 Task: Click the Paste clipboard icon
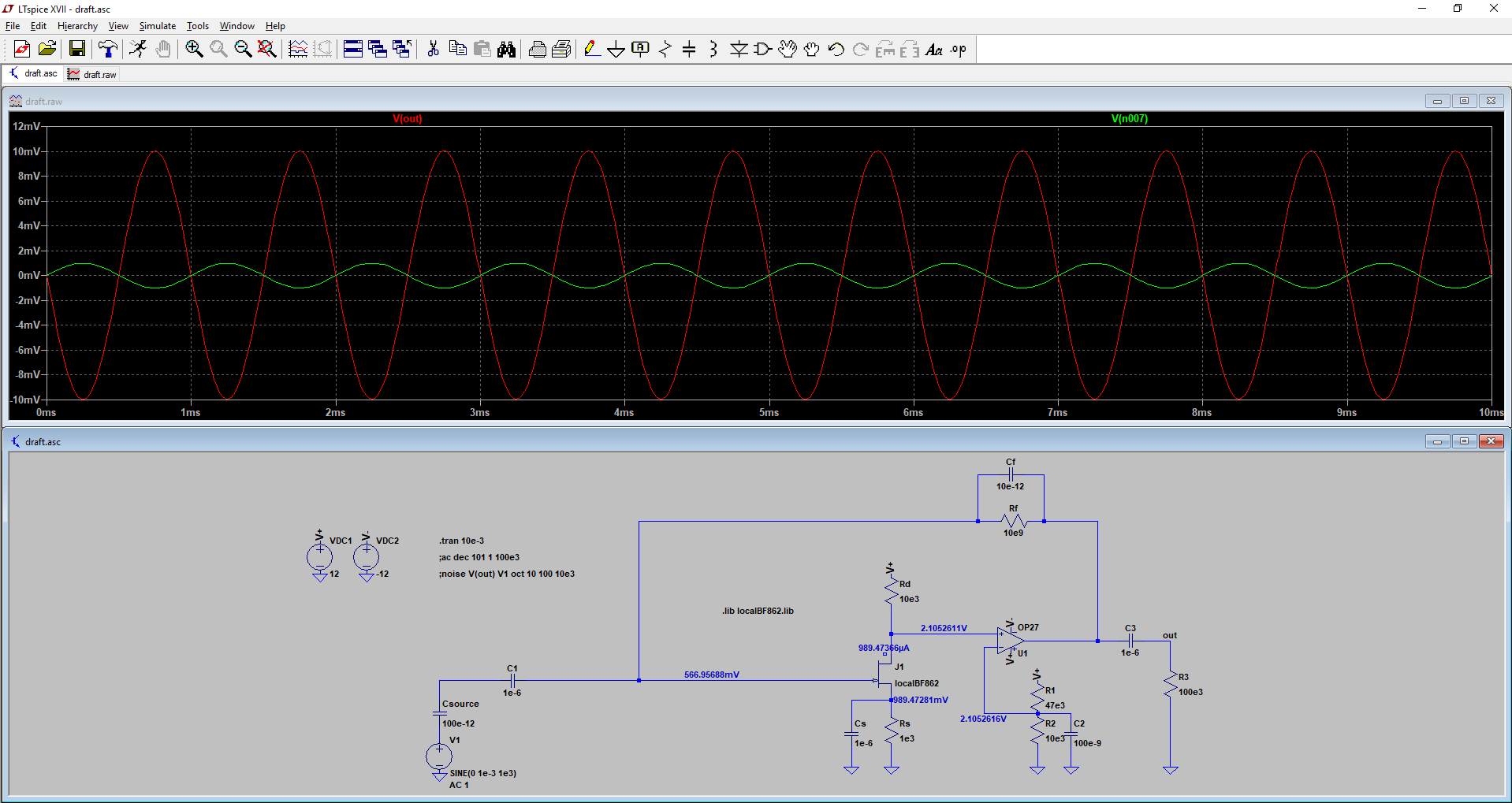pos(482,49)
